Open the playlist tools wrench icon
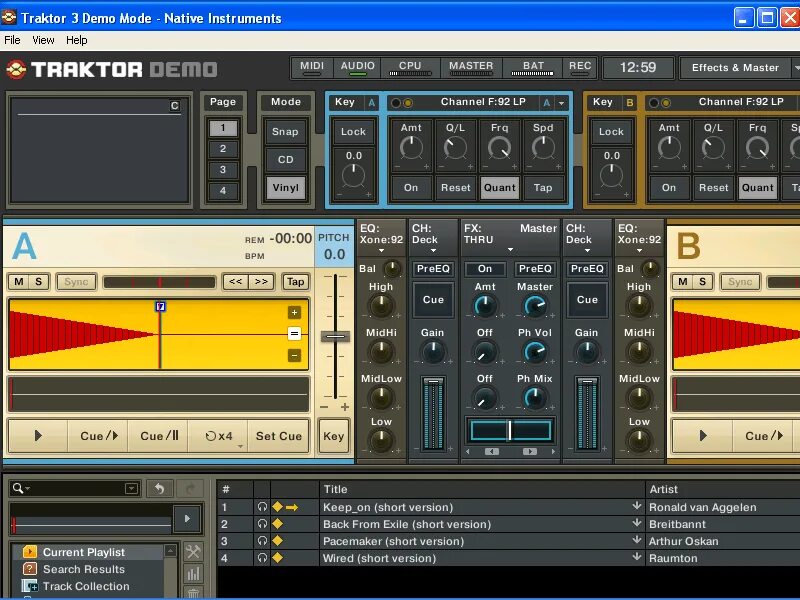This screenshot has width=800, height=600. pyautogui.click(x=192, y=551)
